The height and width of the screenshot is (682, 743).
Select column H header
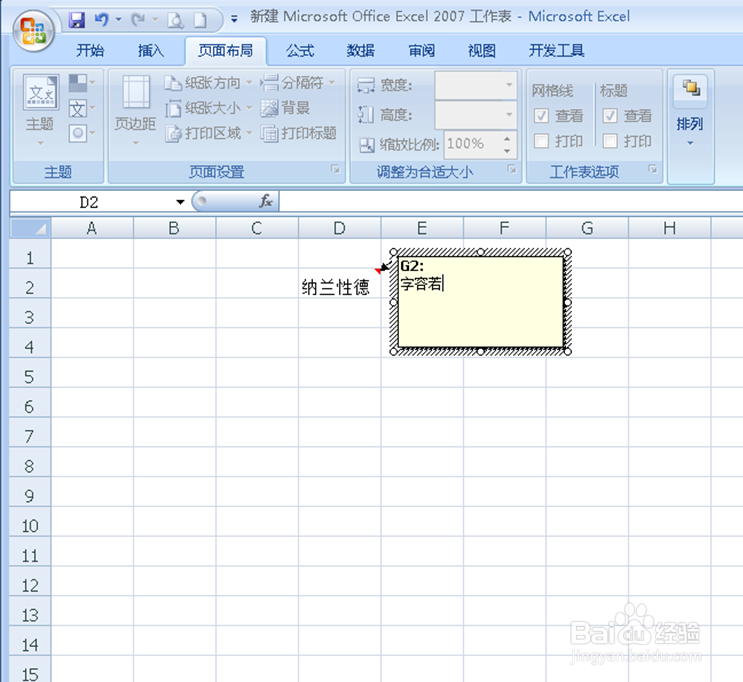(670, 228)
